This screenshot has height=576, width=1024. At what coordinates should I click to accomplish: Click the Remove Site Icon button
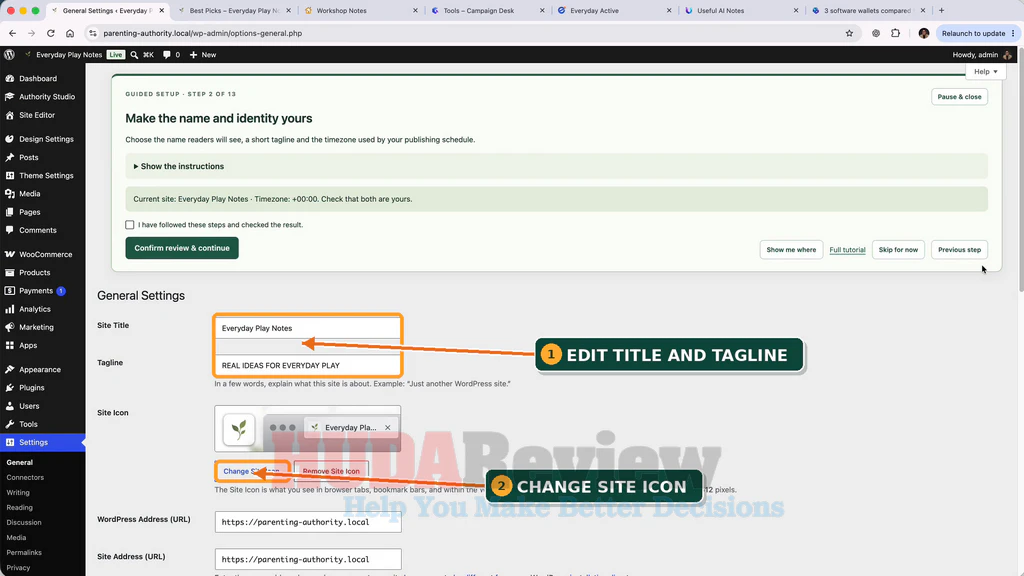point(331,471)
